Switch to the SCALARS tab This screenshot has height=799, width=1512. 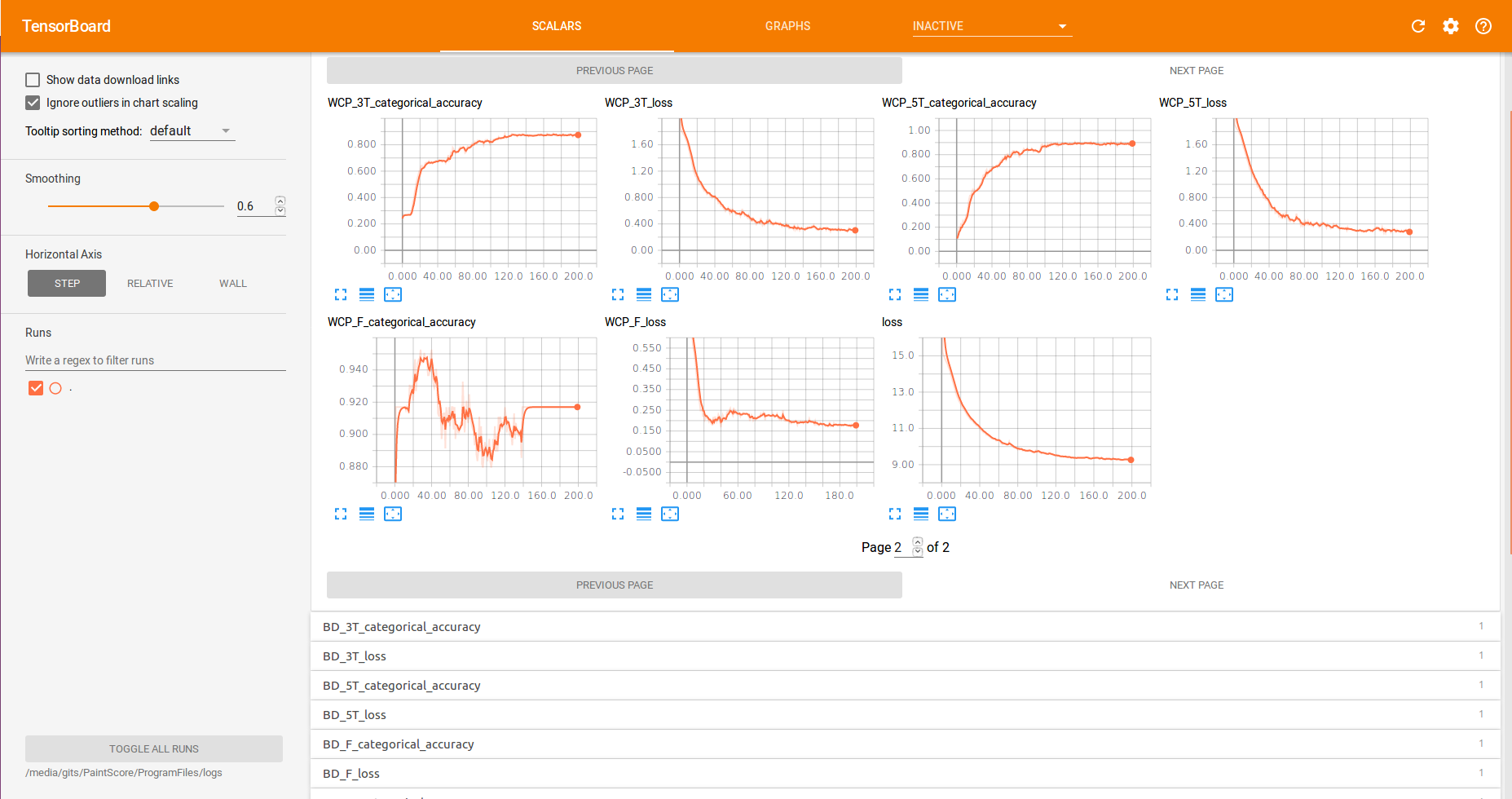click(x=557, y=26)
